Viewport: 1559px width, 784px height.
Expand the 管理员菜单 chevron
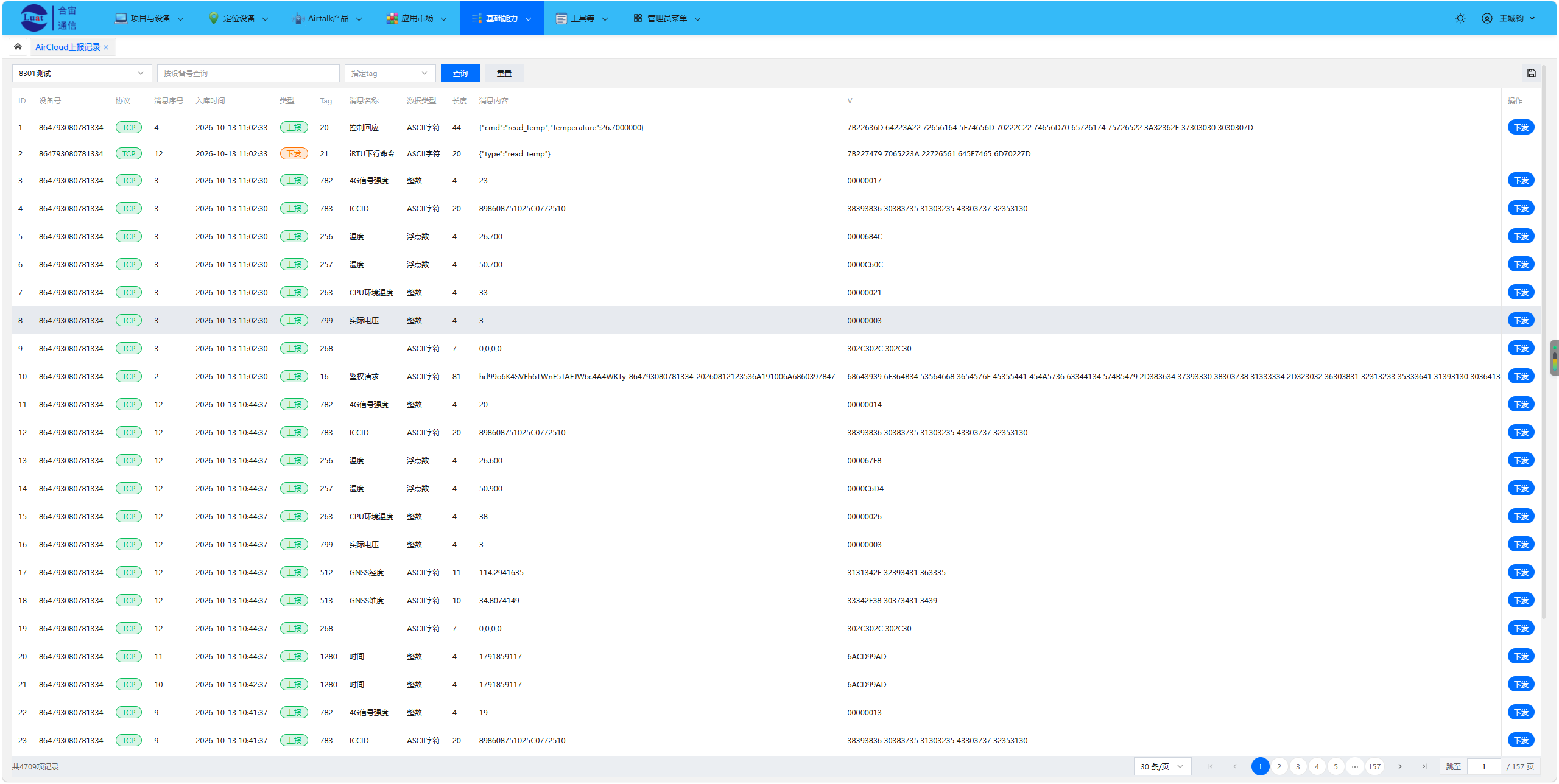pyautogui.click(x=697, y=19)
